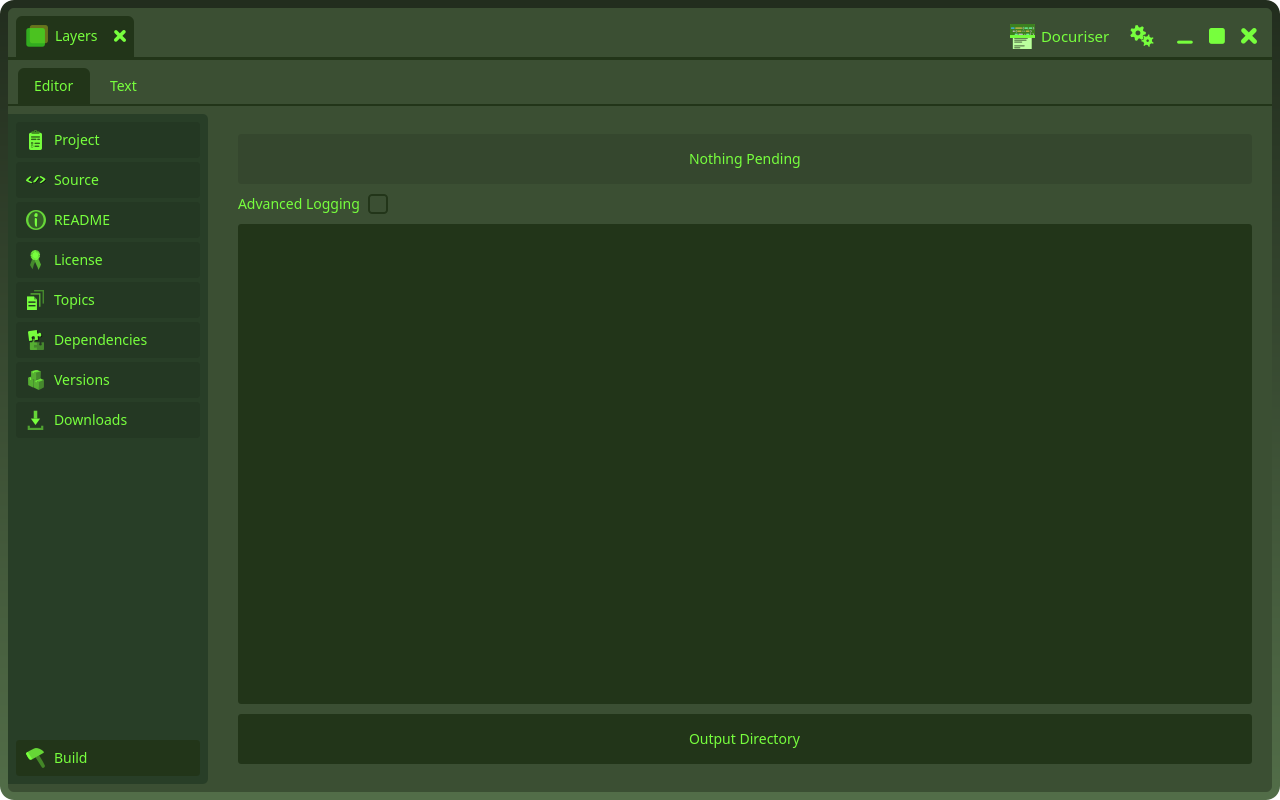1280x800 pixels.
Task: Click the Versions boxes icon
Action: [36, 380]
